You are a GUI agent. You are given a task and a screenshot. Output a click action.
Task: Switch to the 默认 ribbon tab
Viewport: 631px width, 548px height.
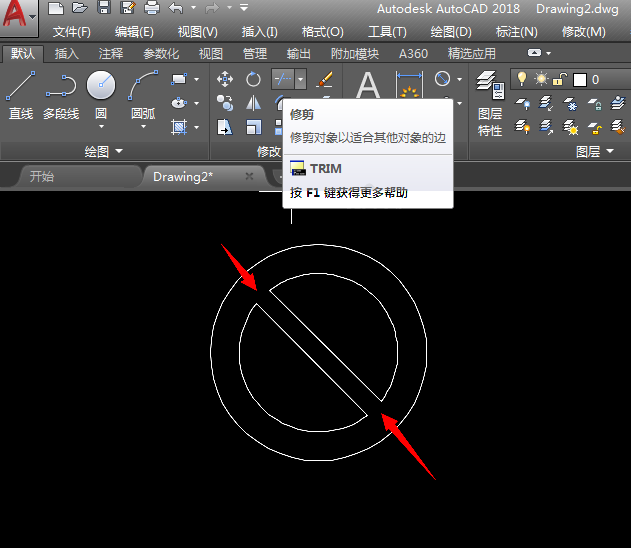click(23, 54)
